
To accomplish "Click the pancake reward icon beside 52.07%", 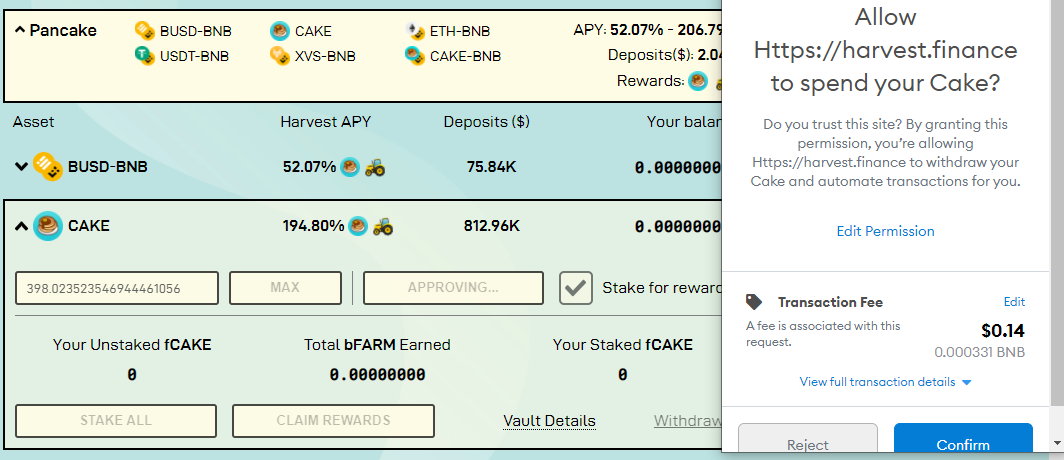I will point(349,166).
